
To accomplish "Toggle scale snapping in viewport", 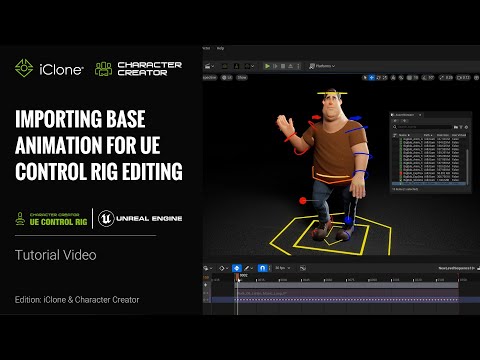I will [x=442, y=77].
